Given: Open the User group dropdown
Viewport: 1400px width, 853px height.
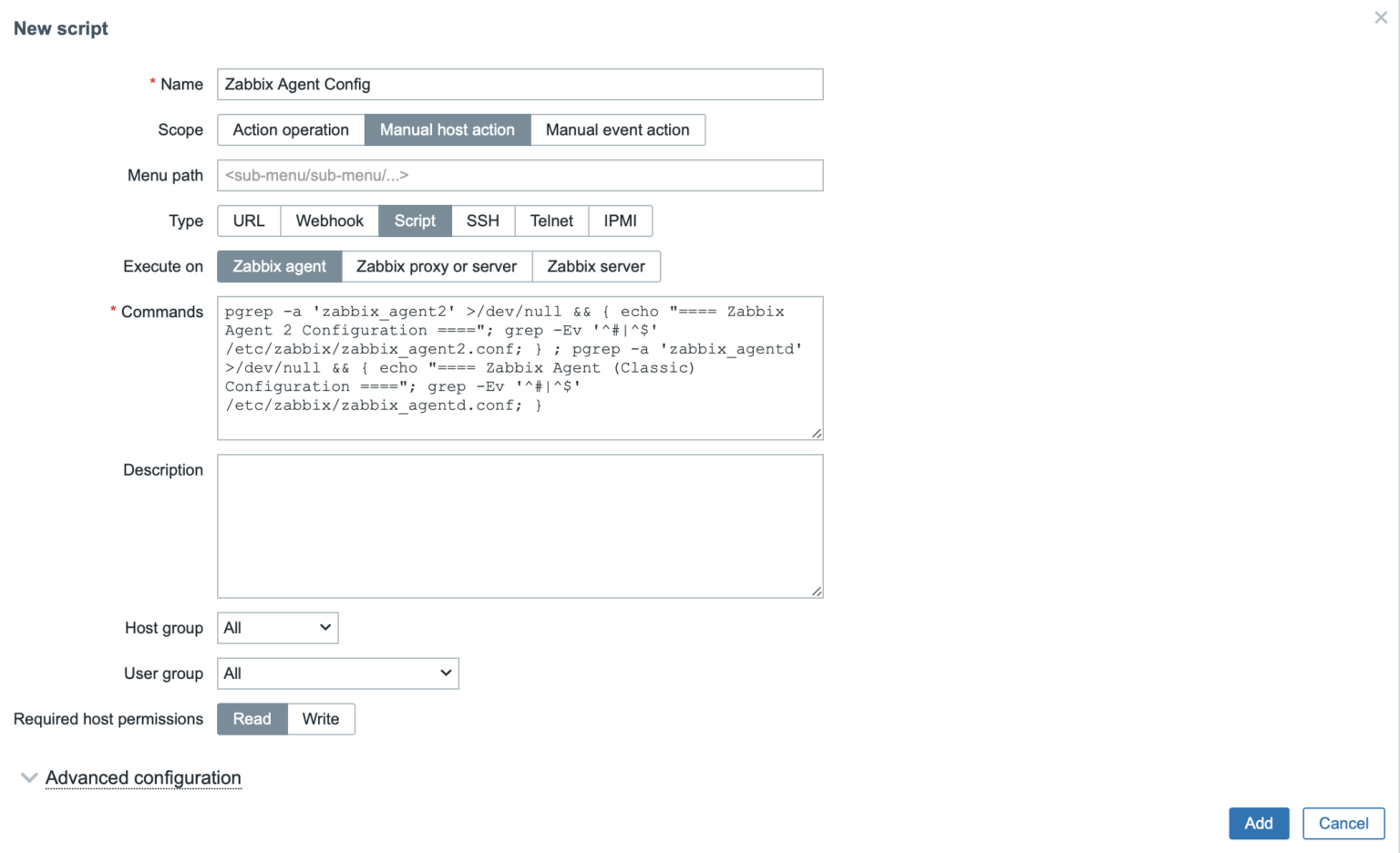Looking at the screenshot, I should point(337,673).
